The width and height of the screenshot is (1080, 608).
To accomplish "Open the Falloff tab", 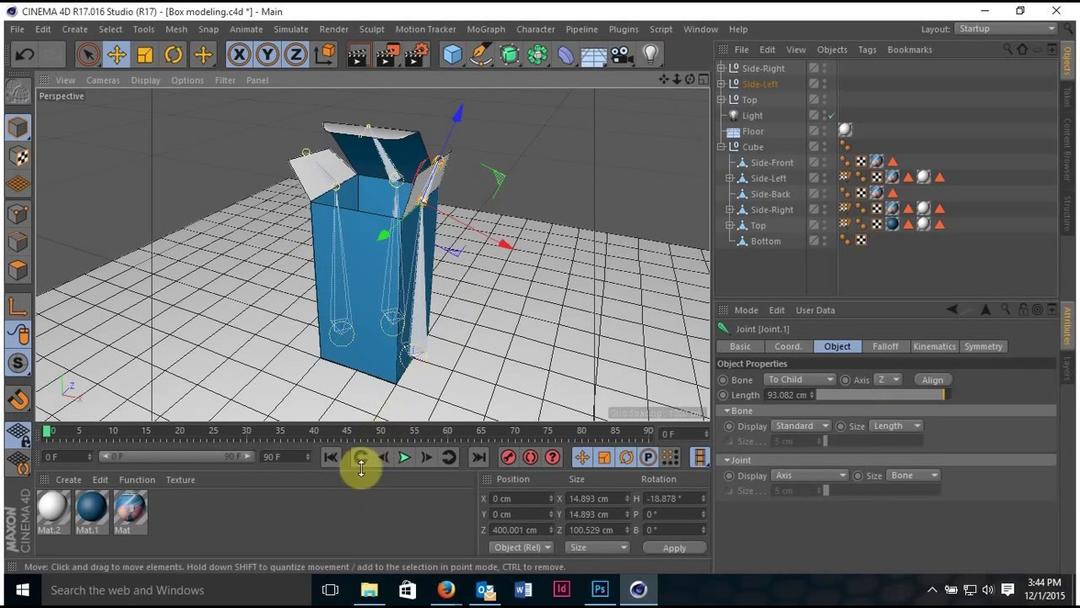I will (x=885, y=346).
